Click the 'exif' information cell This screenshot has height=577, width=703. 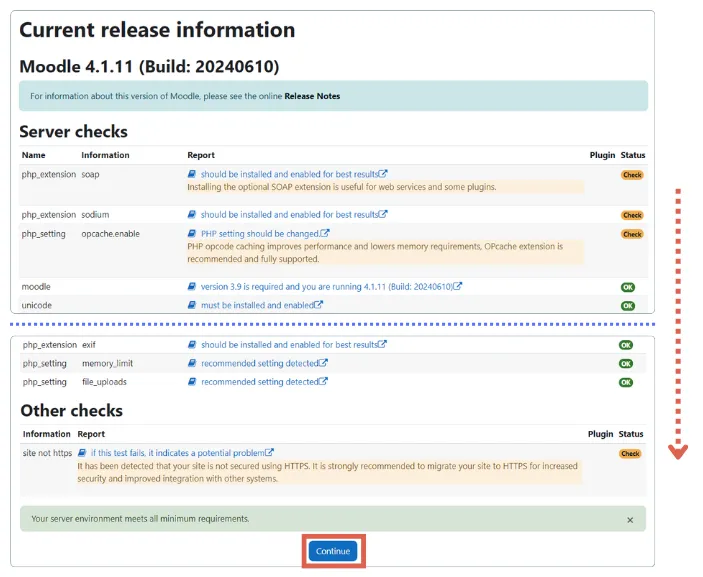89,345
